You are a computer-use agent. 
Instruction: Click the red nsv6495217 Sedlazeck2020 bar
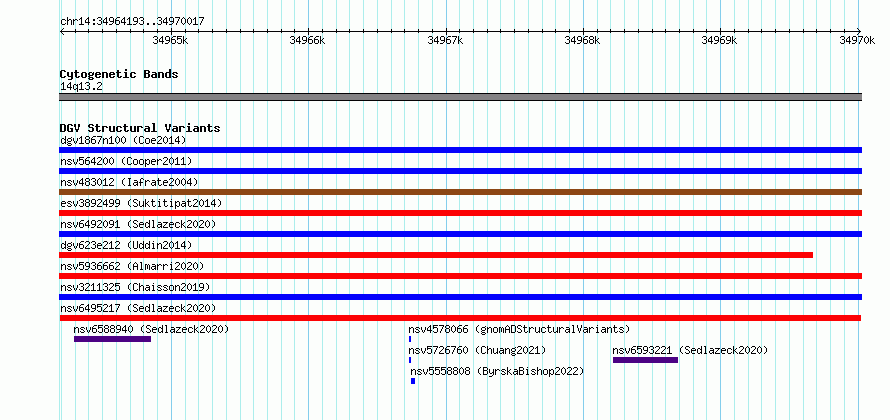(460, 318)
